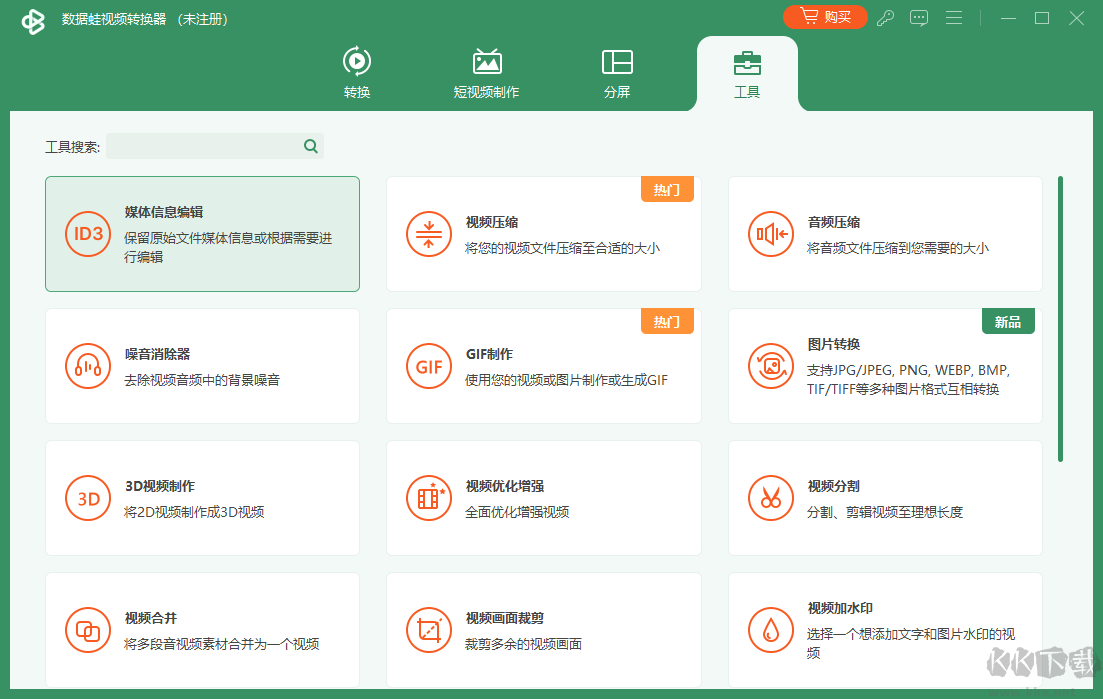Open the 视频压缩 compression tool
This screenshot has height=699, width=1103.
click(x=543, y=233)
